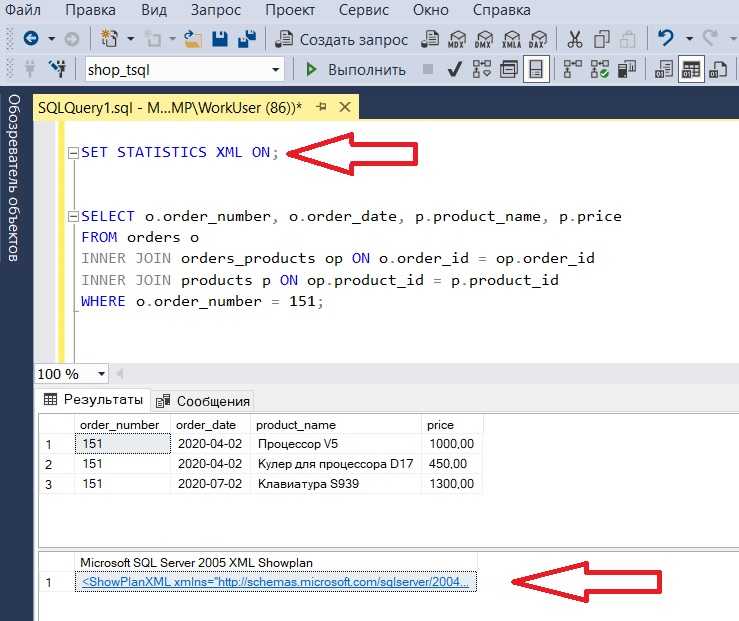Click the Создать запрос button
The image size is (739, 621).
pyautogui.click(x=342, y=39)
